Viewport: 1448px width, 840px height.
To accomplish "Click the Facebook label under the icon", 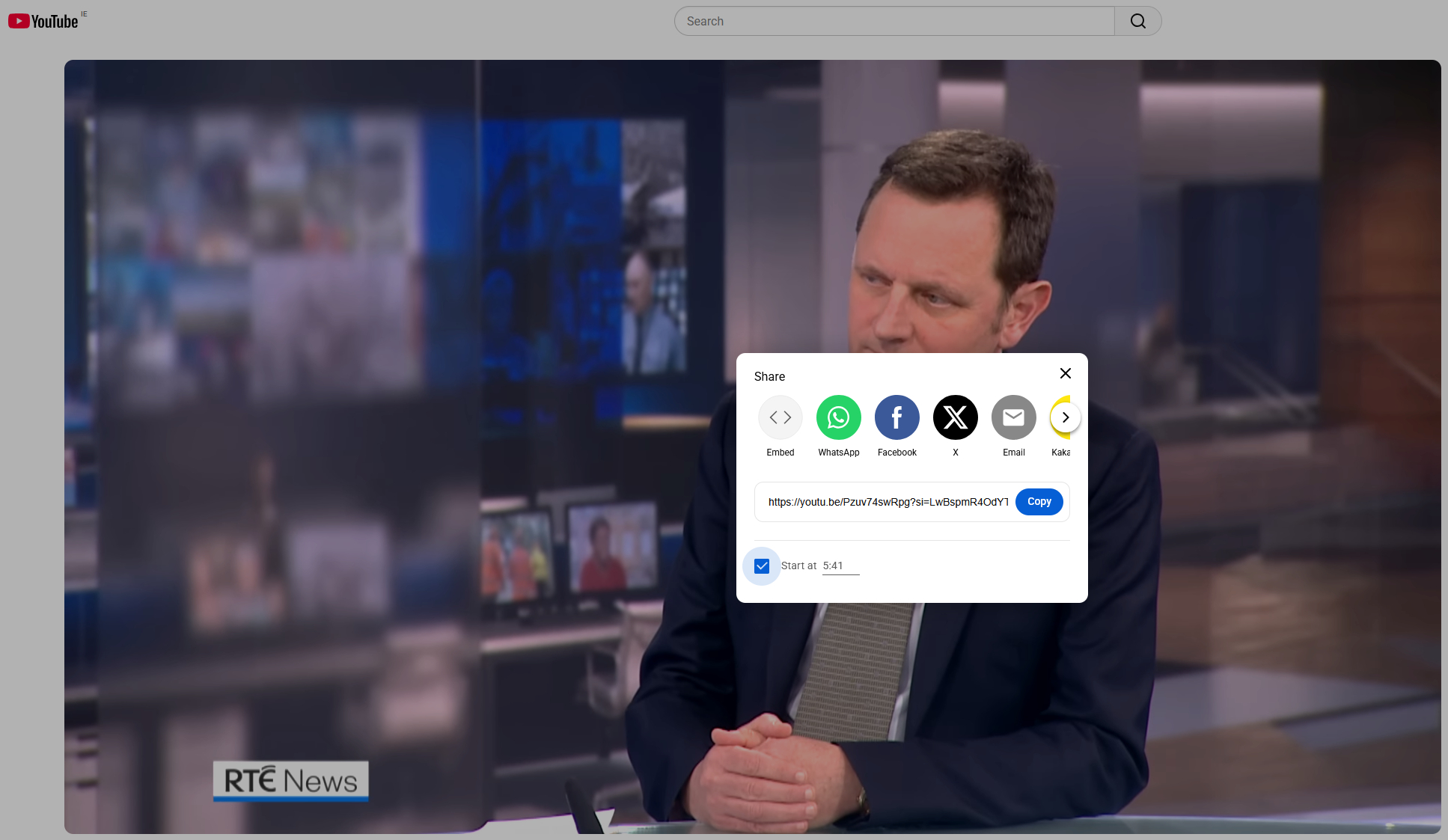I will (896, 453).
